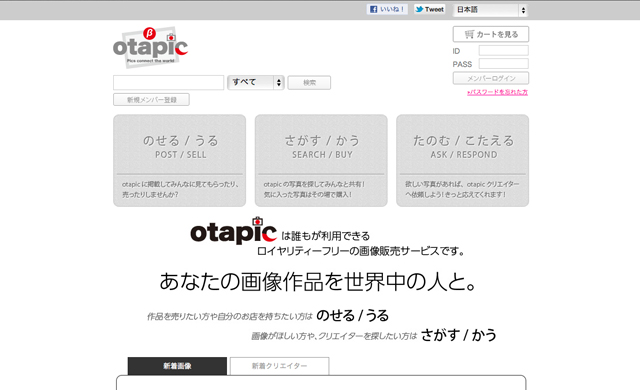640x390 pixels.
Task: Open the 日本語 language dropdown
Action: [490, 10]
